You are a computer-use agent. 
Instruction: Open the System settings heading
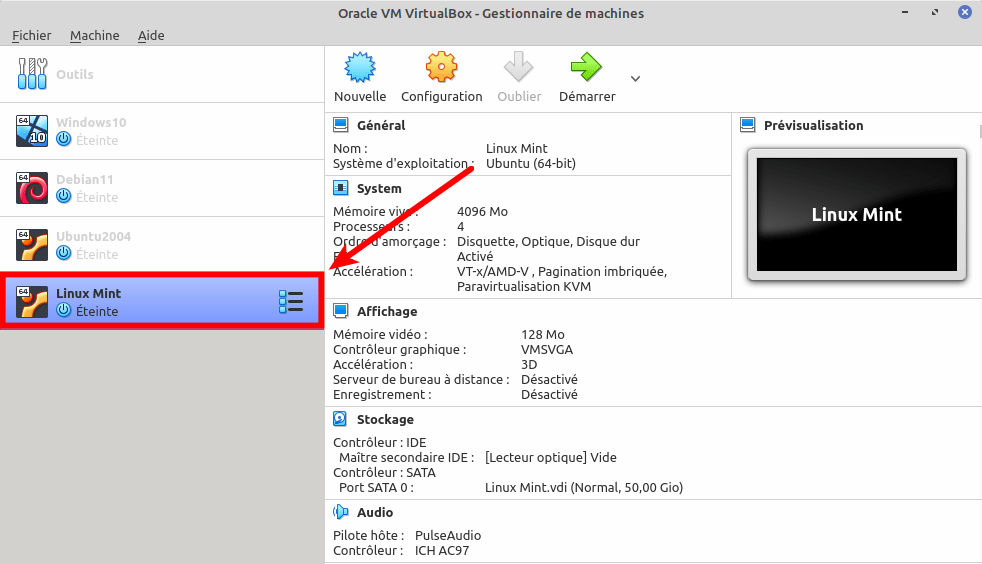(379, 188)
